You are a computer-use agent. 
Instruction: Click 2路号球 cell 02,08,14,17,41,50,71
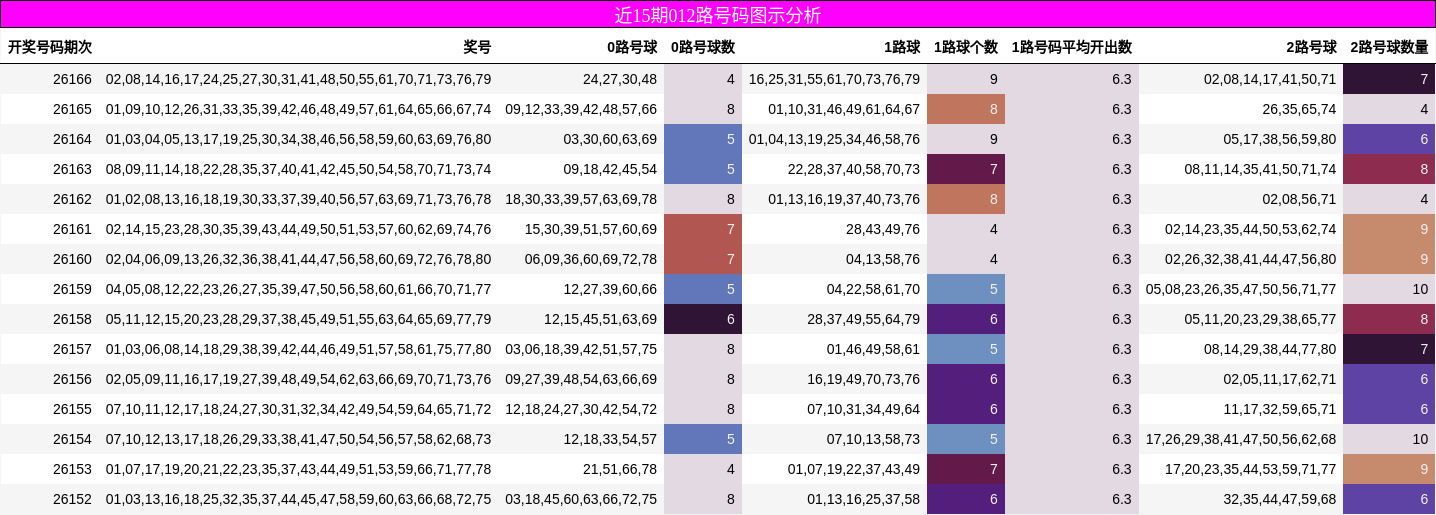pos(1270,79)
